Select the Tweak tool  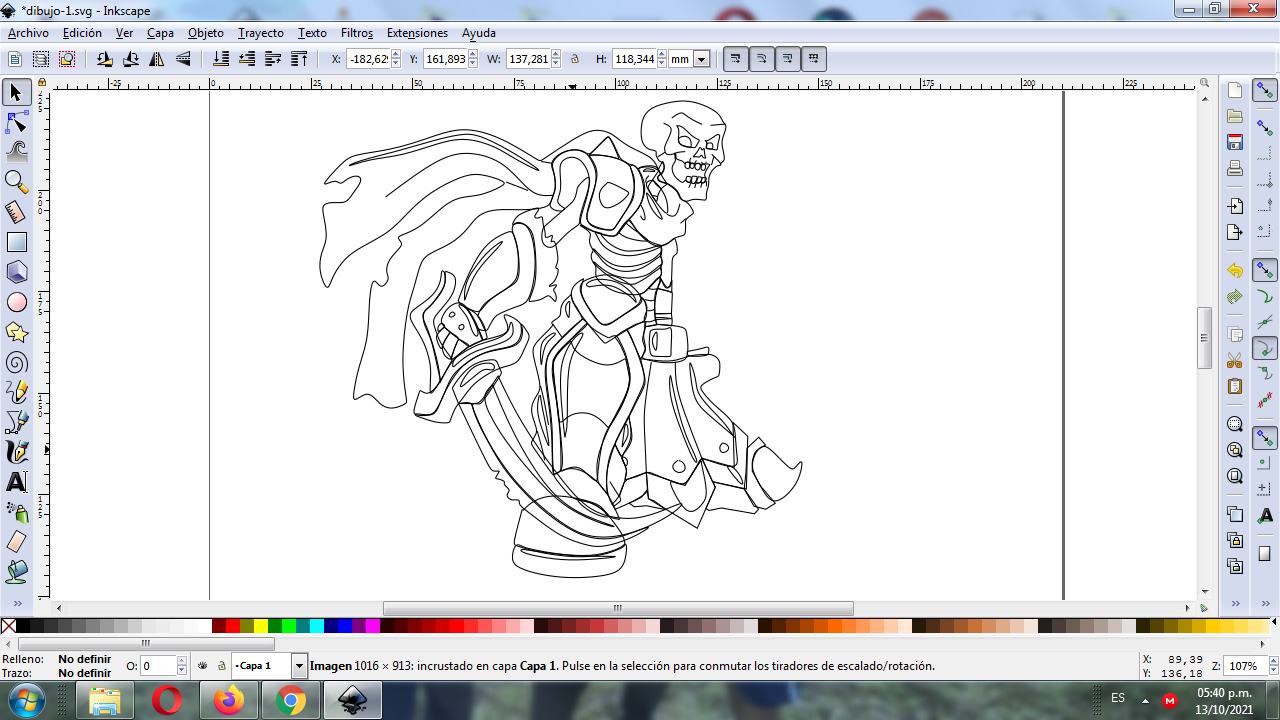[16, 152]
